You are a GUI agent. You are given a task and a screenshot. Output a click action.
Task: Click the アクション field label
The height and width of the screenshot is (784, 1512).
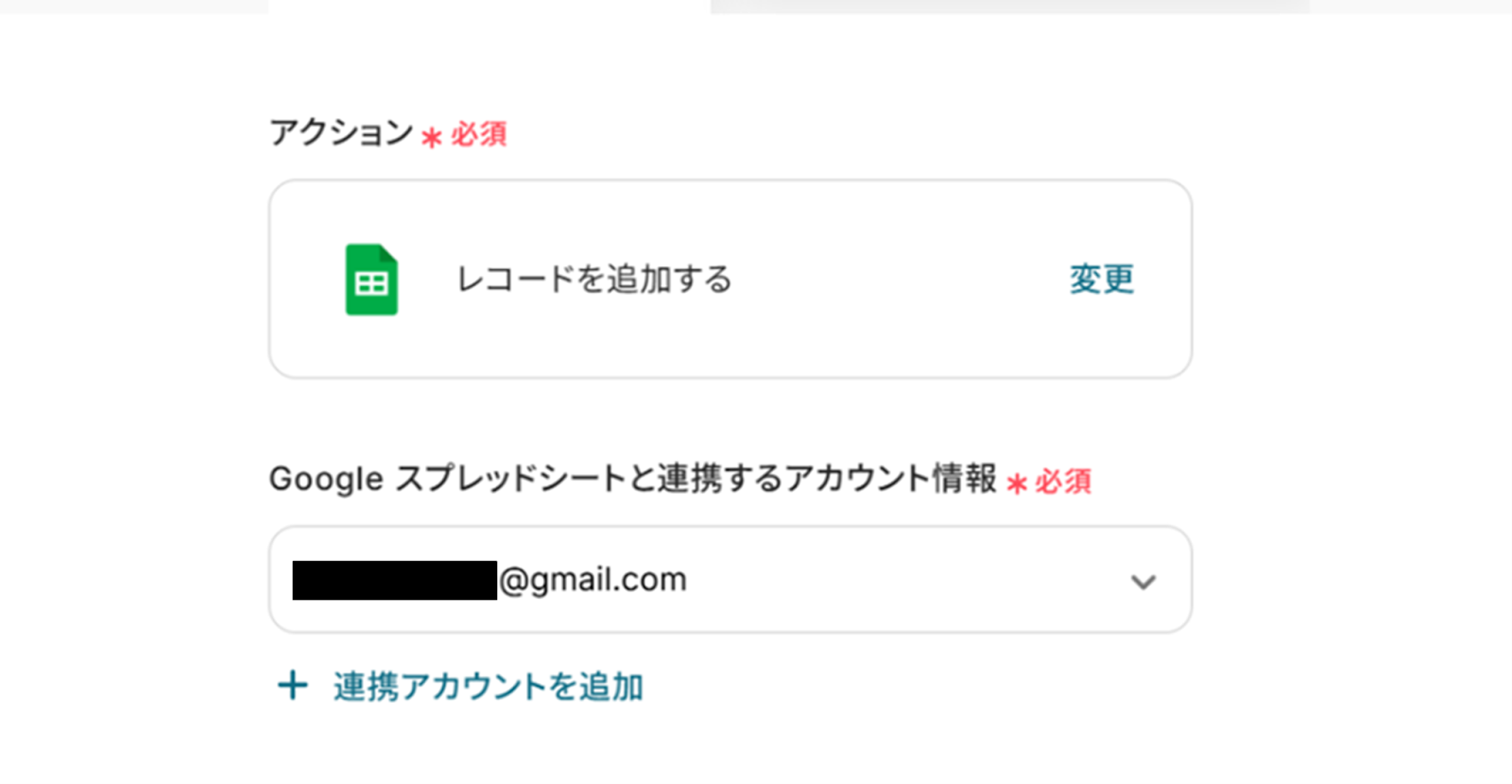coord(341,132)
